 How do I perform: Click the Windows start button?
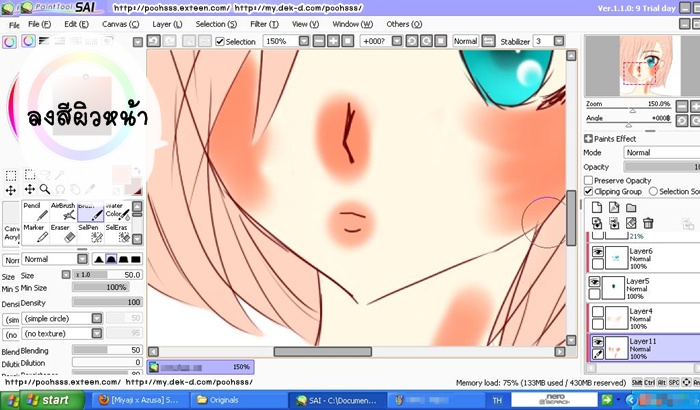pyautogui.click(x=50, y=400)
